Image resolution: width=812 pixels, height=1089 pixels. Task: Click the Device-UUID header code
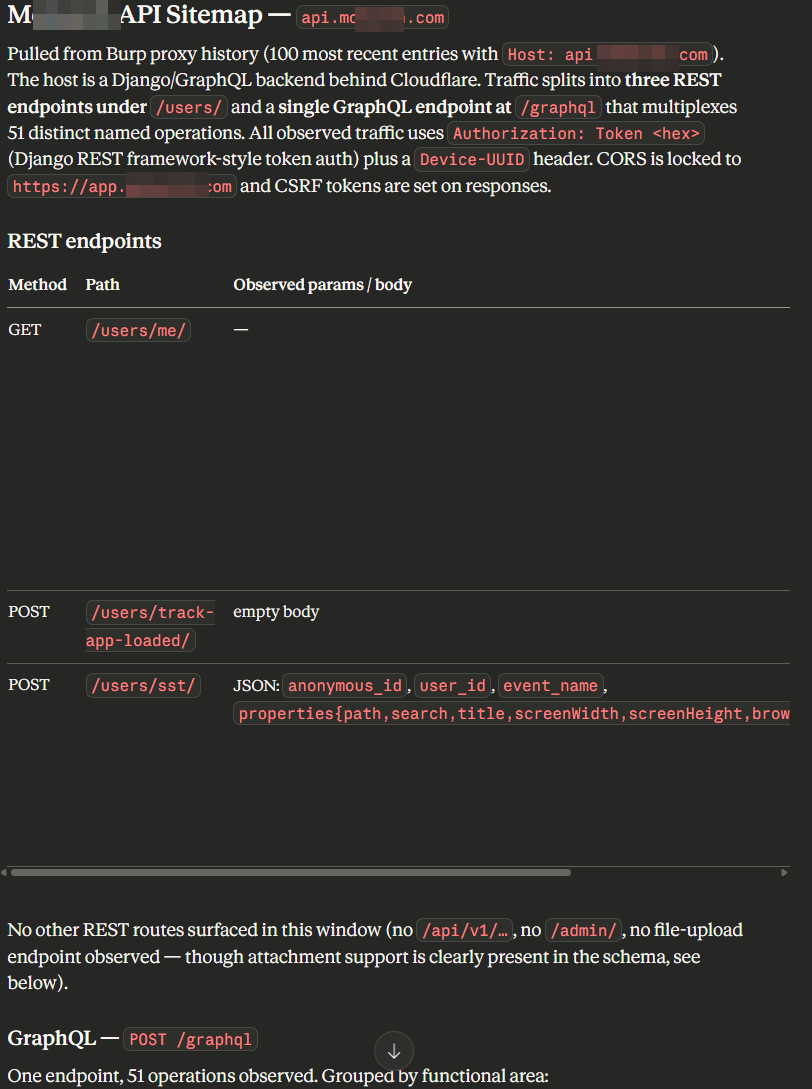tap(472, 160)
